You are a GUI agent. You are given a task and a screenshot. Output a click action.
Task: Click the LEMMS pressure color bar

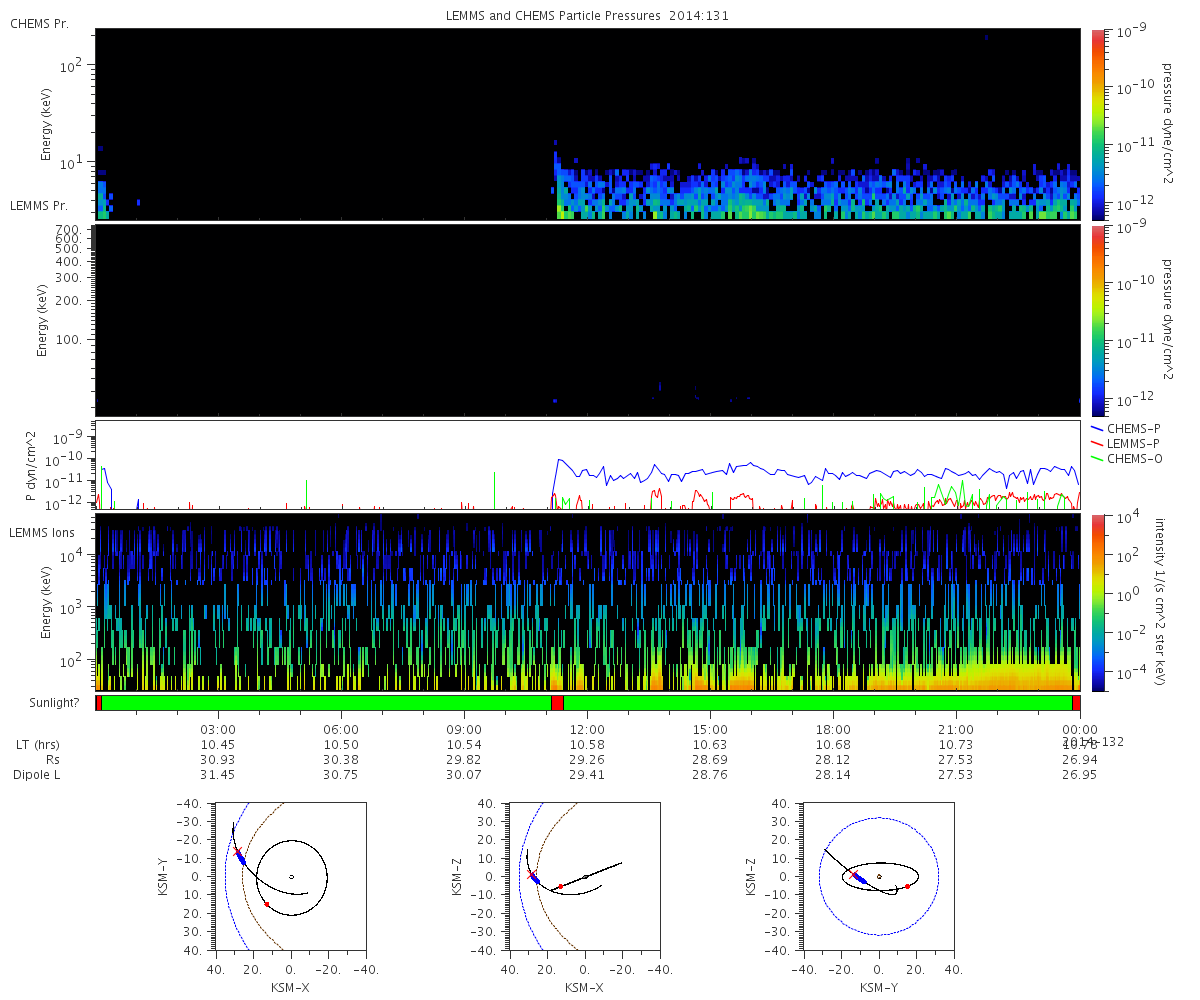coord(1098,320)
